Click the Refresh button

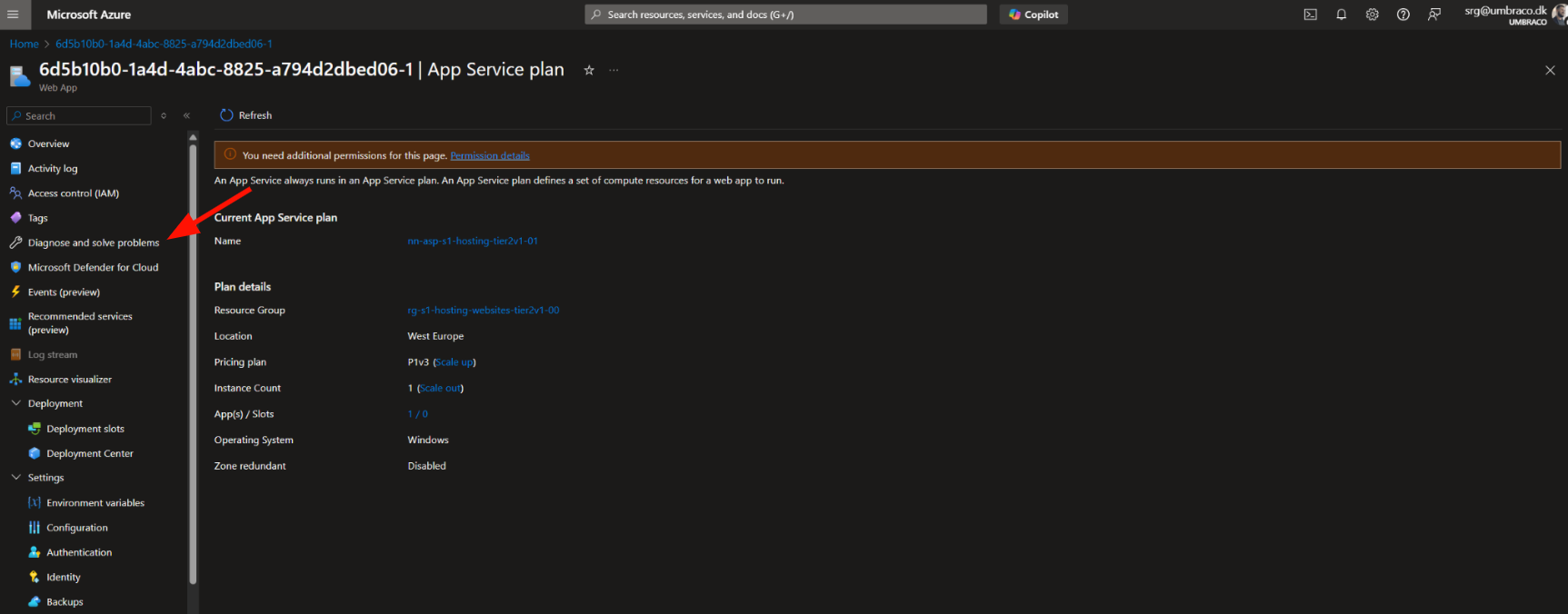click(x=246, y=115)
